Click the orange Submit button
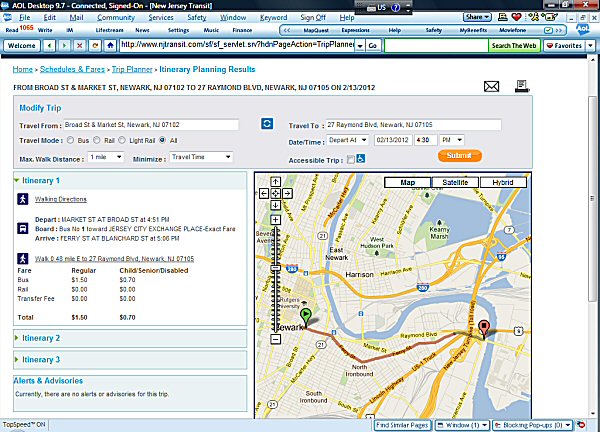Viewport: 600px width, 432px height. [x=460, y=156]
